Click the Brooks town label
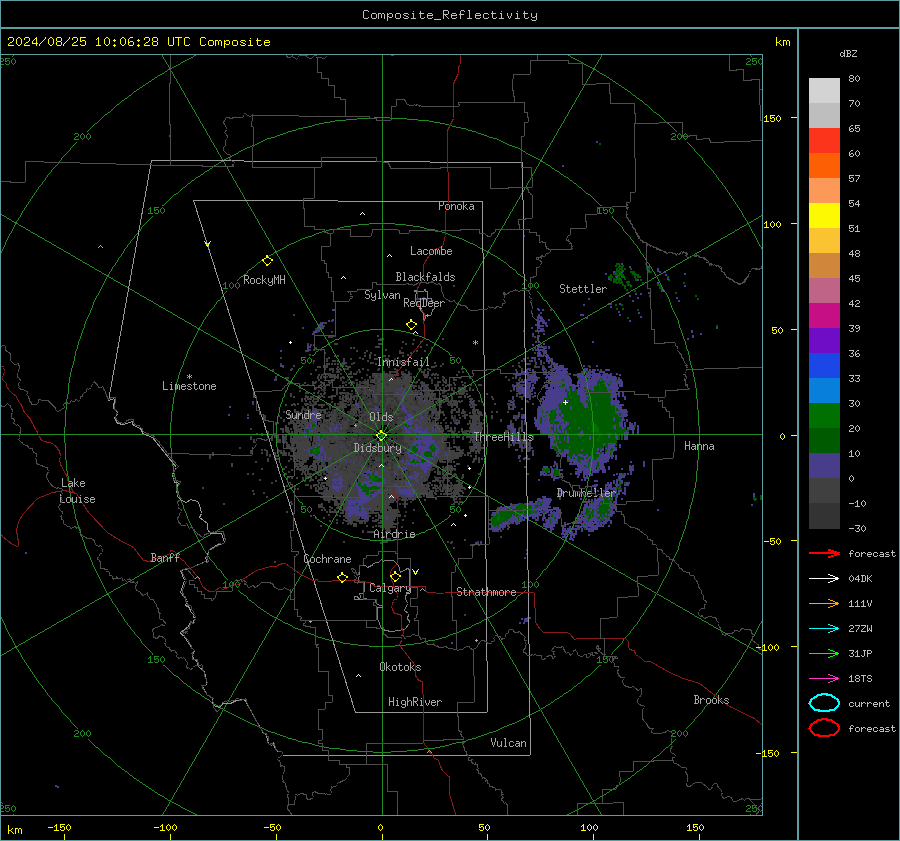The image size is (900, 841). click(x=711, y=700)
